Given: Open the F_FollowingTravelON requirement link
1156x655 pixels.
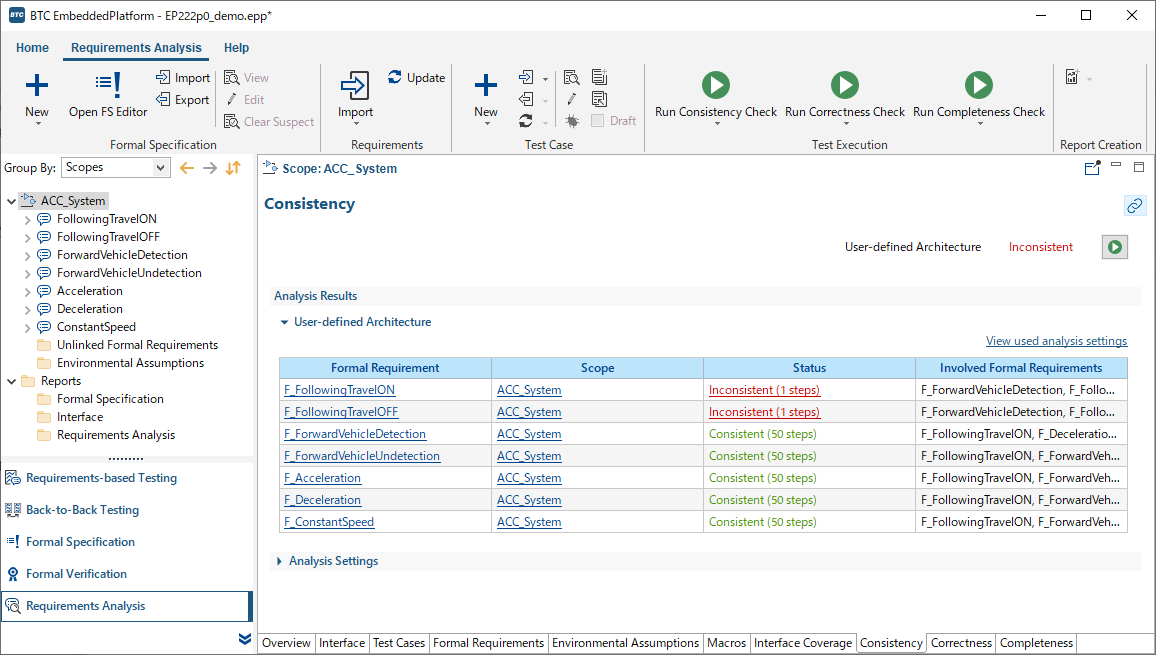Looking at the screenshot, I should 340,390.
